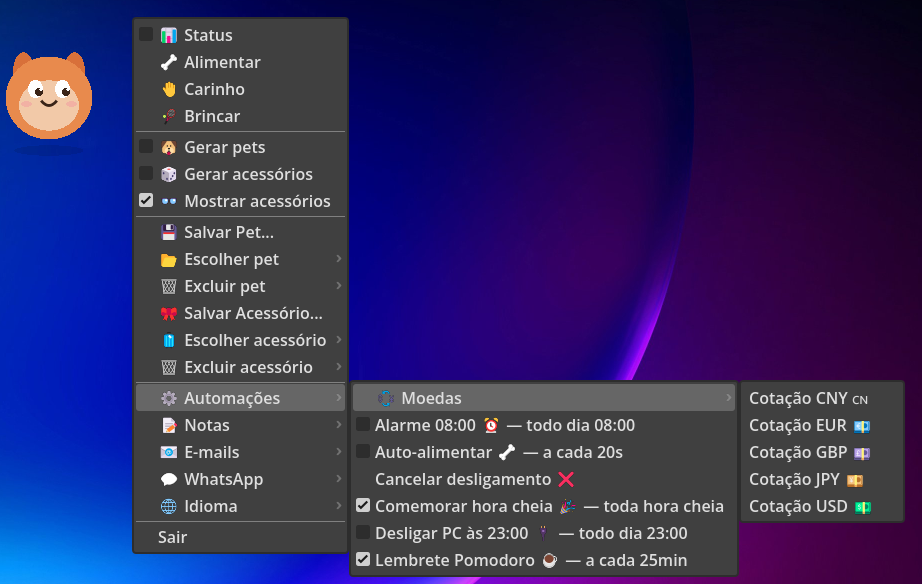
Task: Click the icon in Desligar PC às 23:00
Action: point(543,533)
